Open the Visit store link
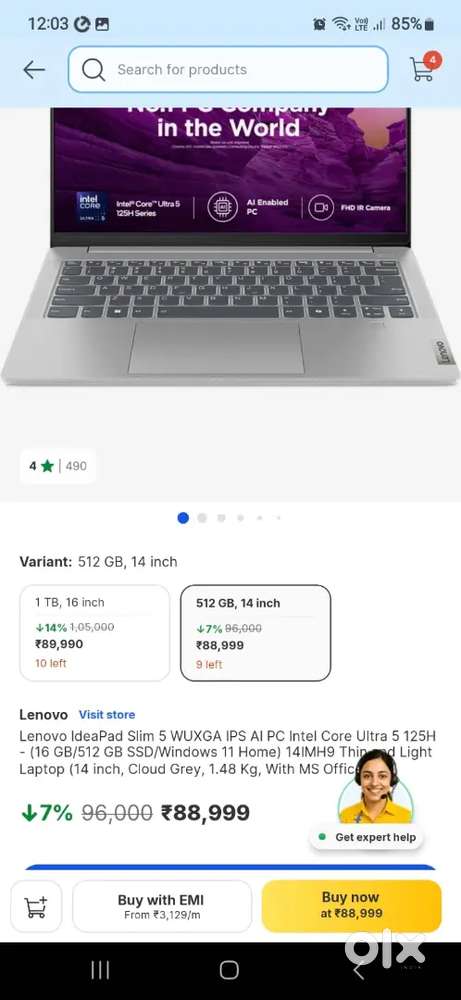 tap(106, 714)
